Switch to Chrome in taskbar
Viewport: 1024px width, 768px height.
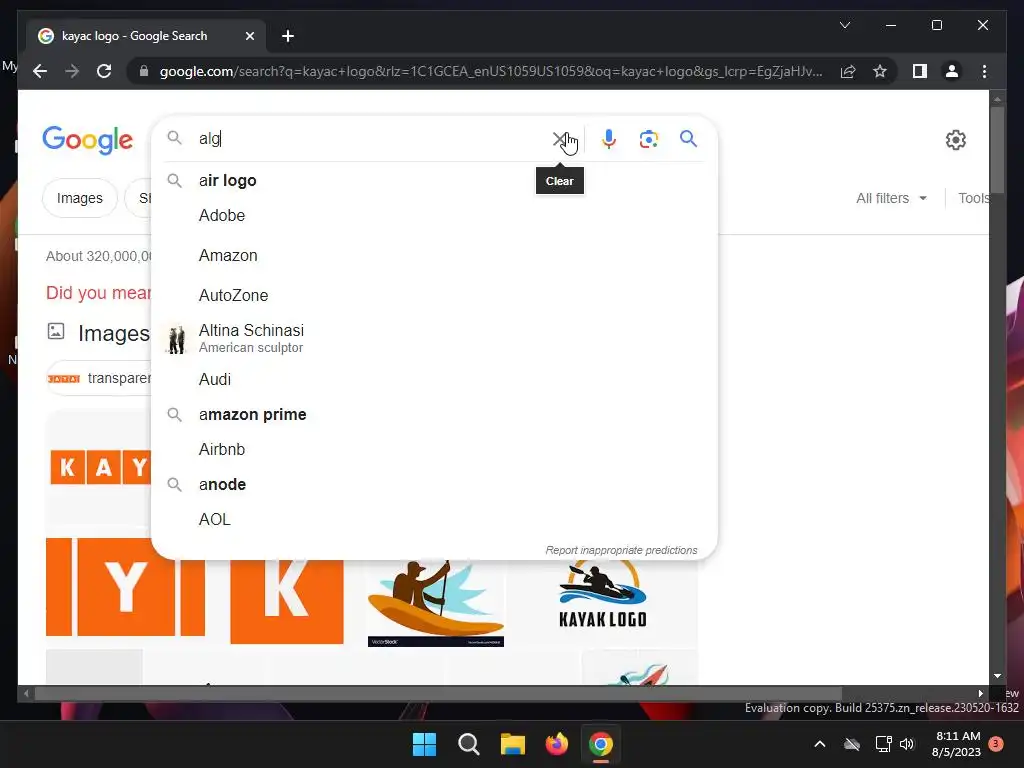coord(601,744)
